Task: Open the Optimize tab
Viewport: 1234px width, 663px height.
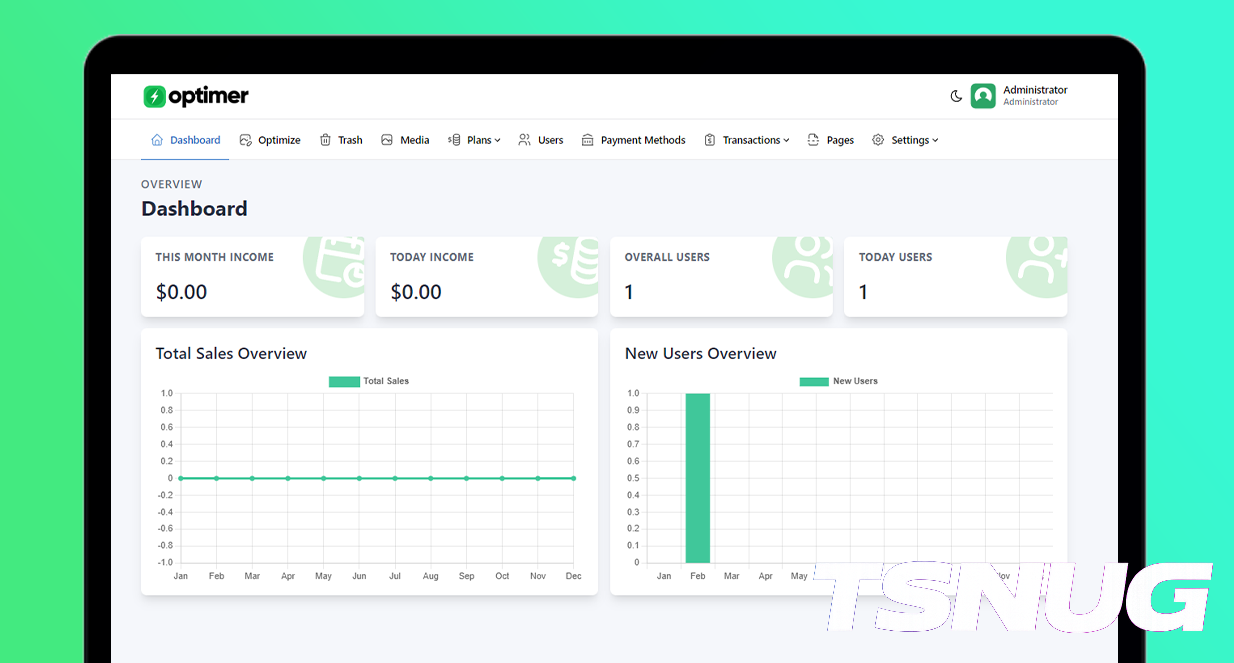Action: (279, 140)
